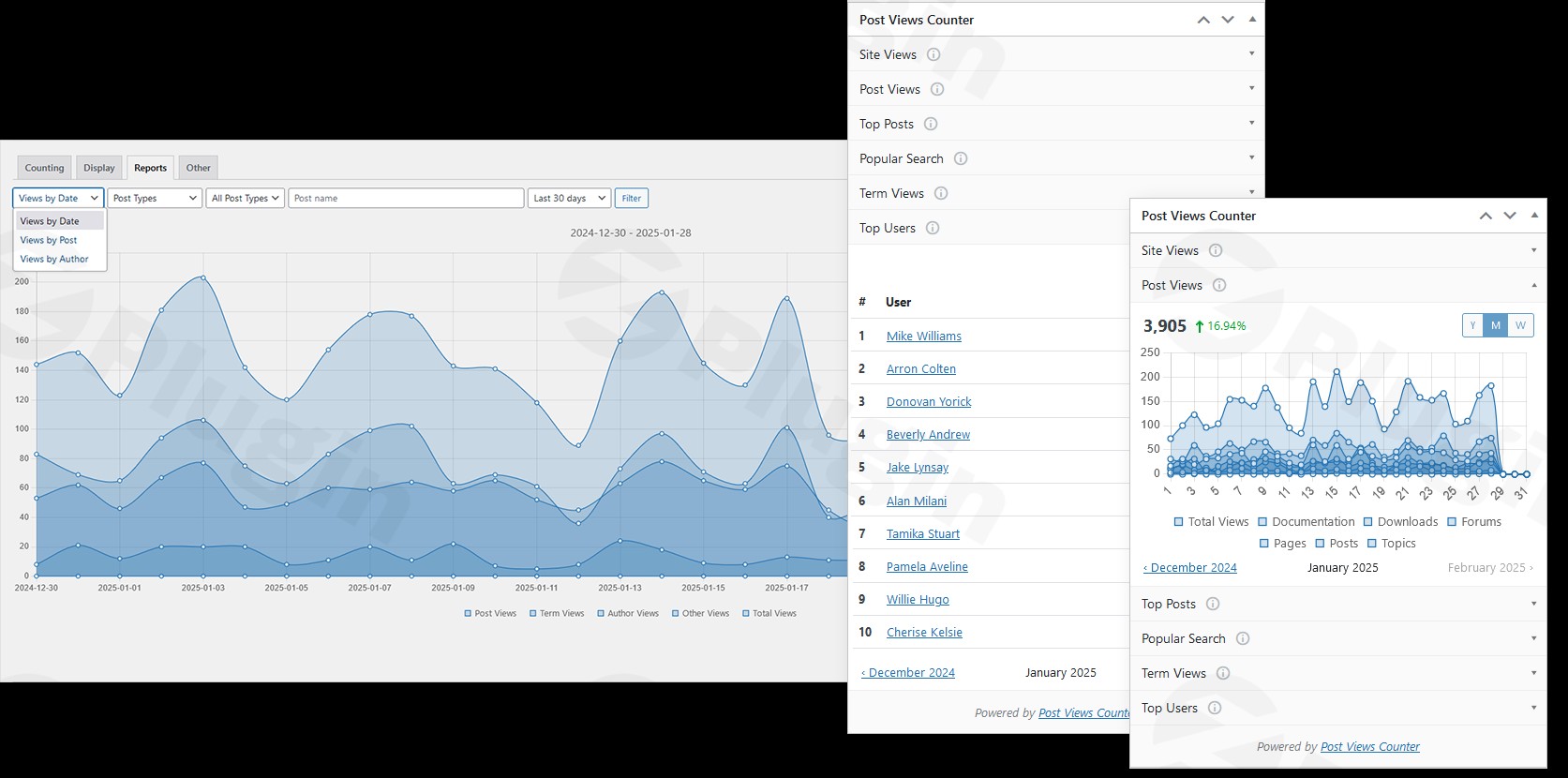Open Beverly Andrew user link
This screenshot has height=778, width=1568.
pos(928,435)
